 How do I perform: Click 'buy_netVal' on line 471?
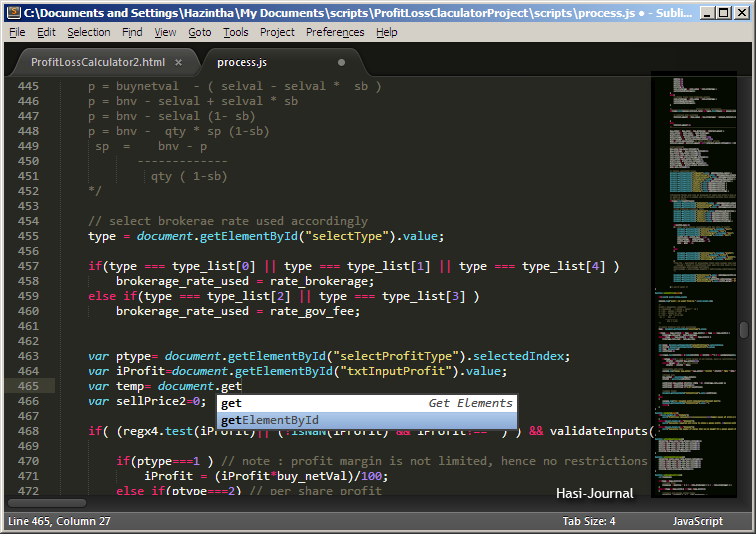click(312, 476)
